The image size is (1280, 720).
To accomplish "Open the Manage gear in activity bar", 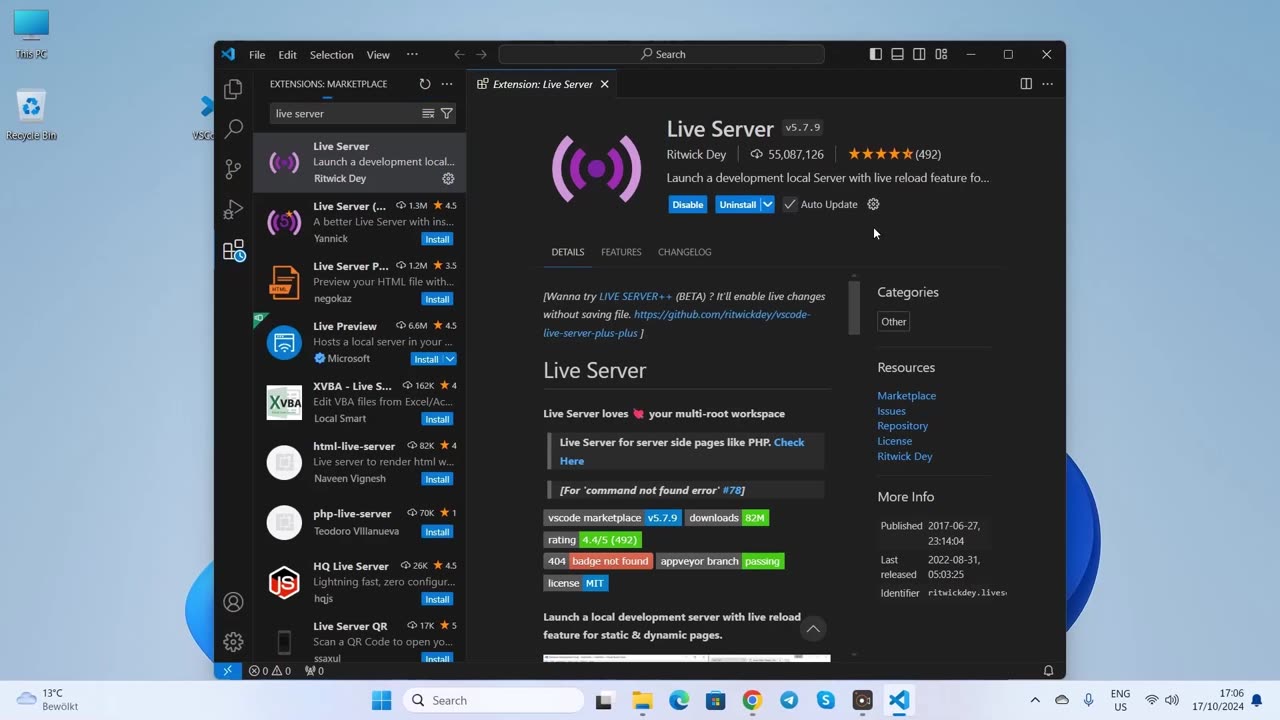I will tap(233, 642).
